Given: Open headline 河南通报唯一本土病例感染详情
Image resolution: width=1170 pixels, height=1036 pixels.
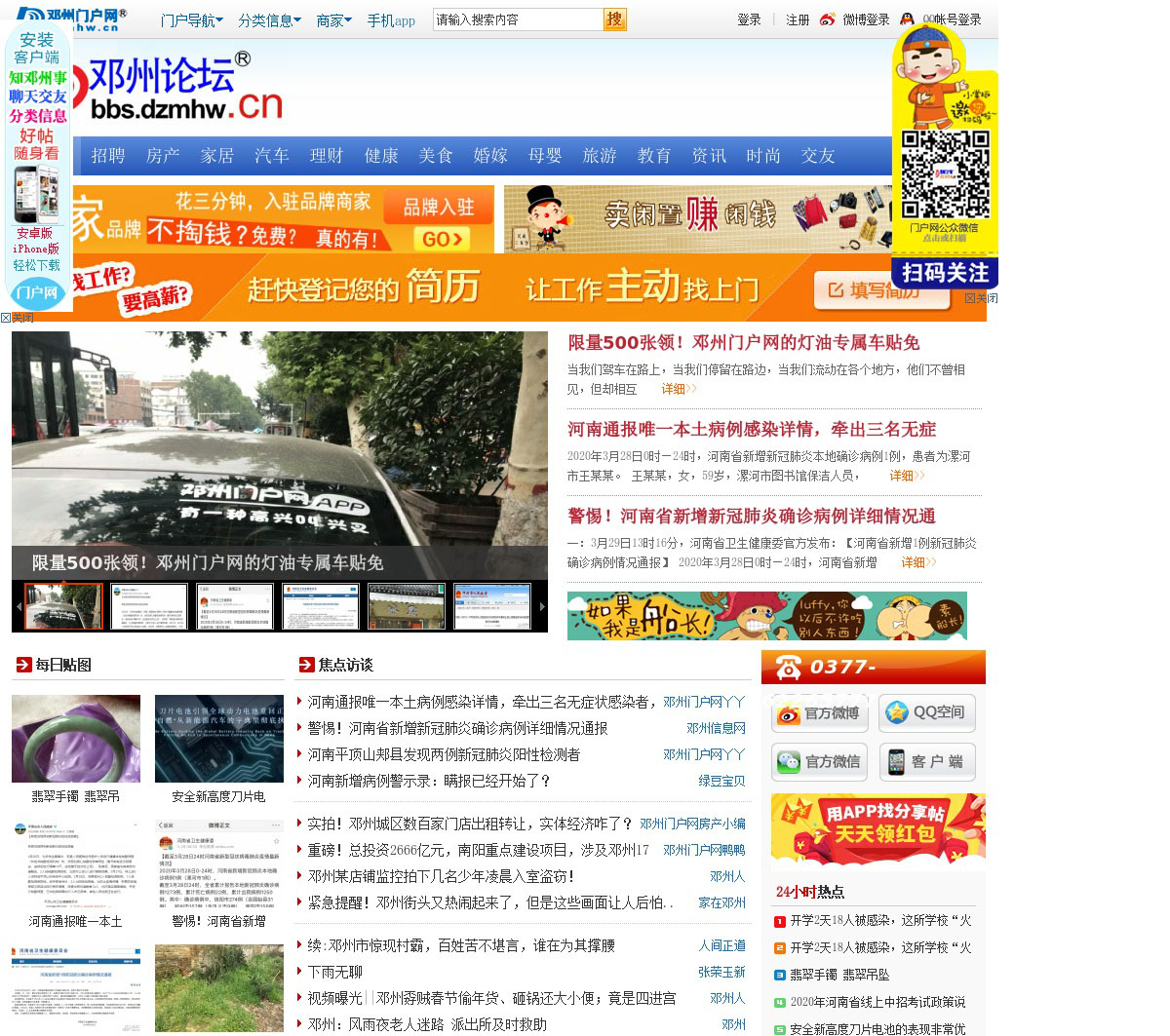Looking at the screenshot, I should [752, 430].
